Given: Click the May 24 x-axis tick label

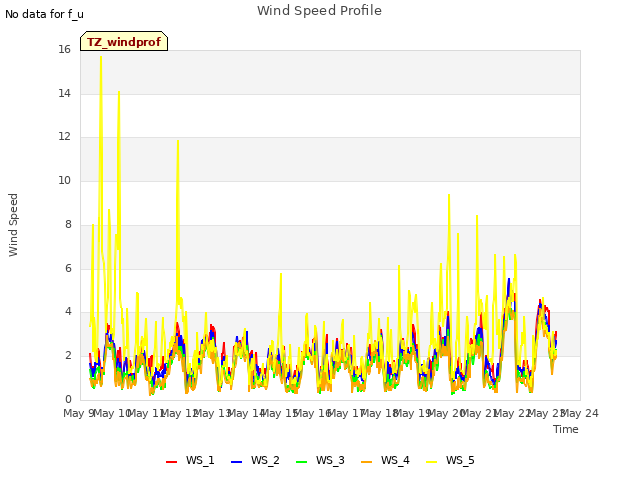Looking at the screenshot, I should click(580, 413).
